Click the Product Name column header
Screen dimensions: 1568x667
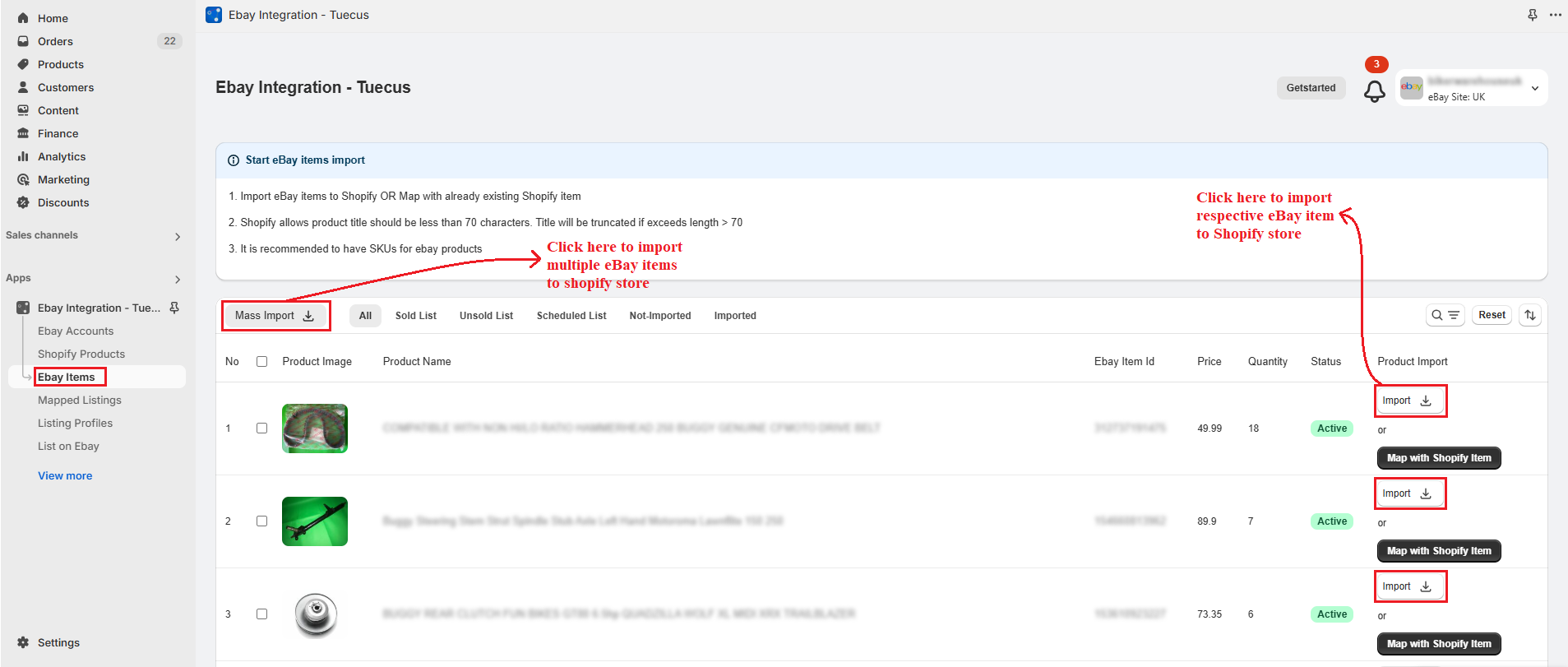click(x=417, y=361)
